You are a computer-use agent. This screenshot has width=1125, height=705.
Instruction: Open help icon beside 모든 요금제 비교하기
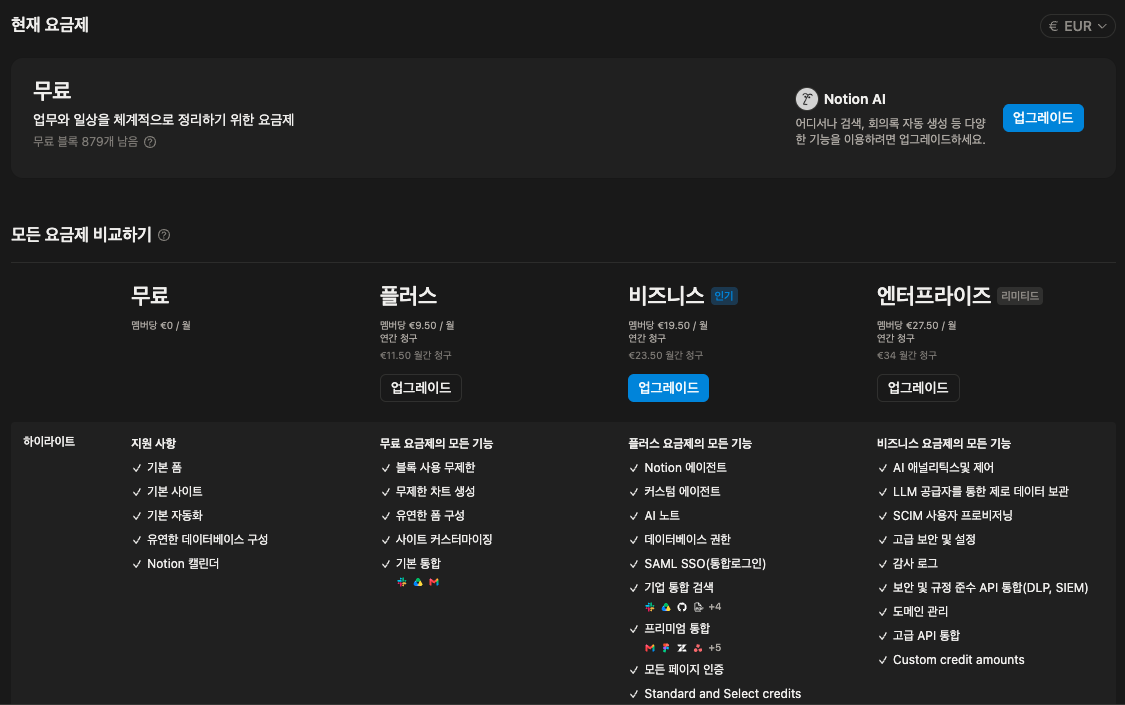tap(164, 235)
